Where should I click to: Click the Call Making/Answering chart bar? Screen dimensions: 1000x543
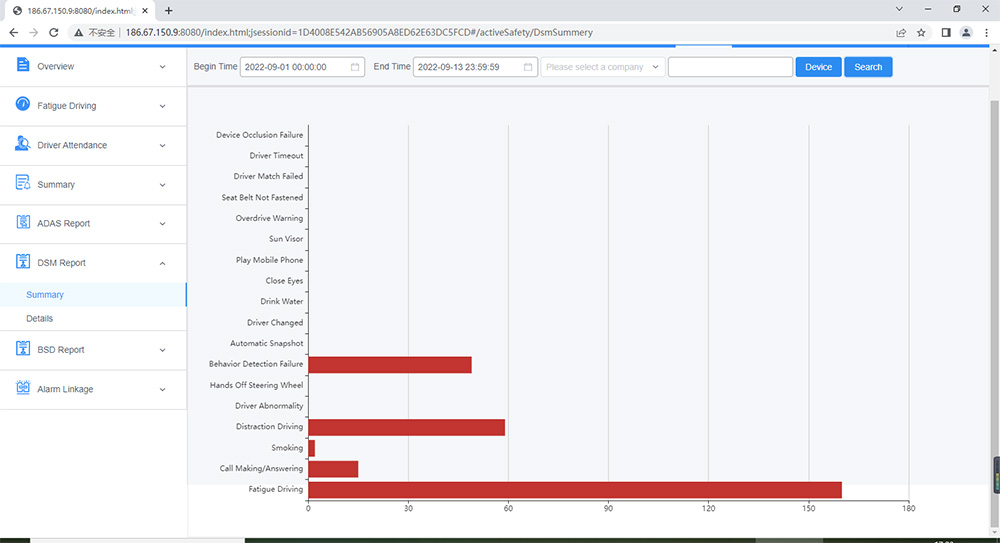tap(333, 469)
